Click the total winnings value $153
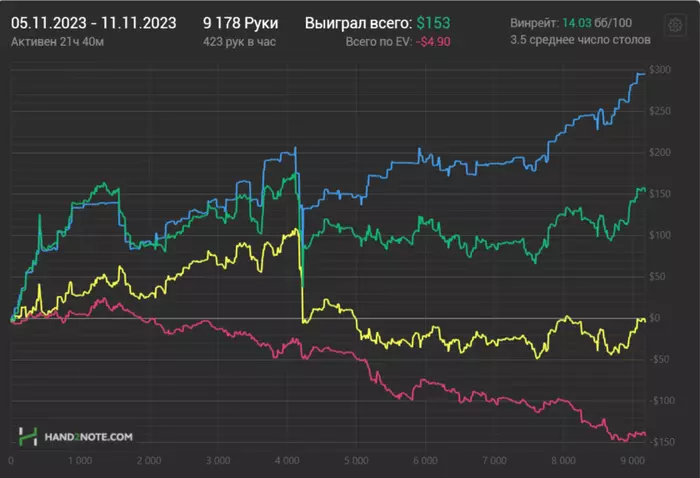 point(433,23)
